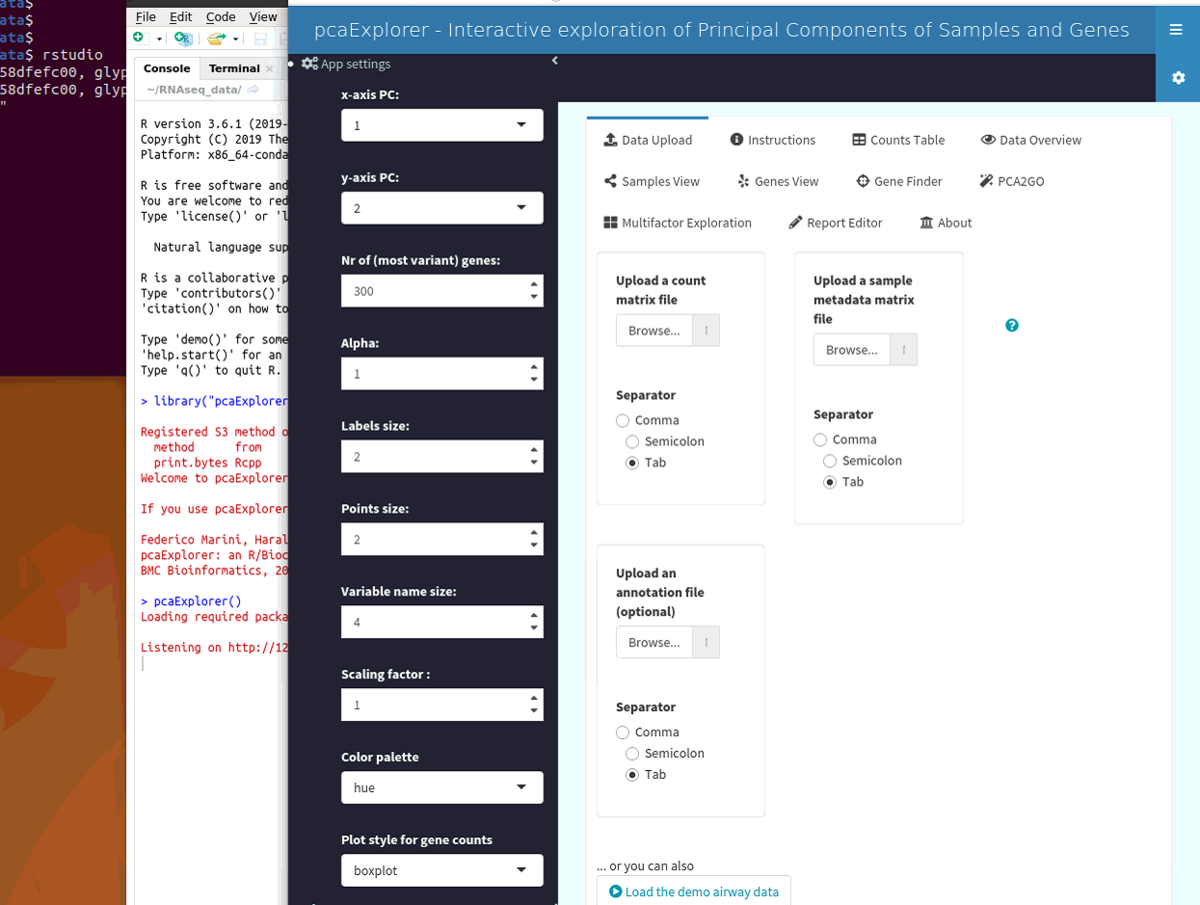Open the Data Overview eye icon tab

click(x=1031, y=140)
